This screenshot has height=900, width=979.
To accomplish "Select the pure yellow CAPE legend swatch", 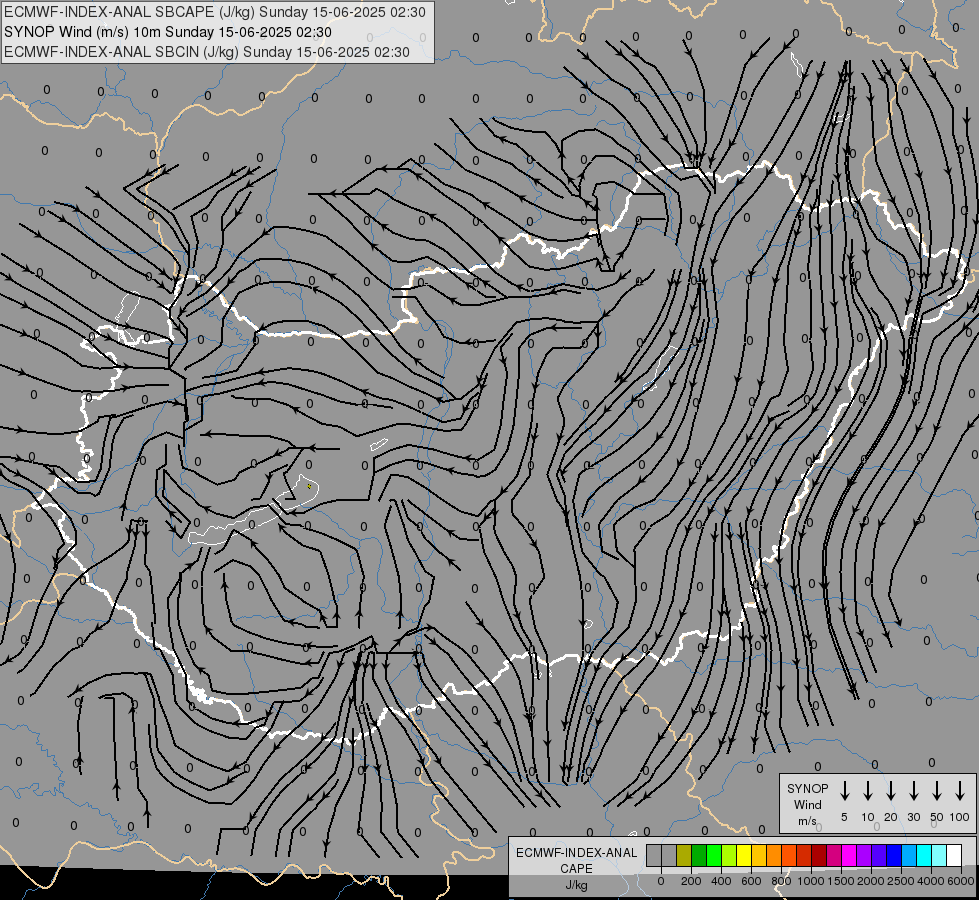I will coord(744,855).
